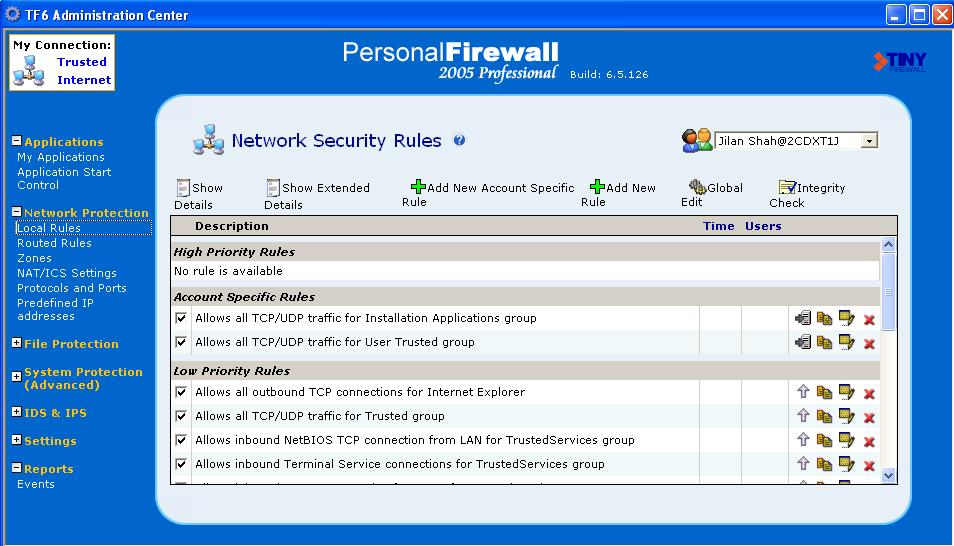Expand the File Protection section
The image size is (954, 546).
coord(16,343)
